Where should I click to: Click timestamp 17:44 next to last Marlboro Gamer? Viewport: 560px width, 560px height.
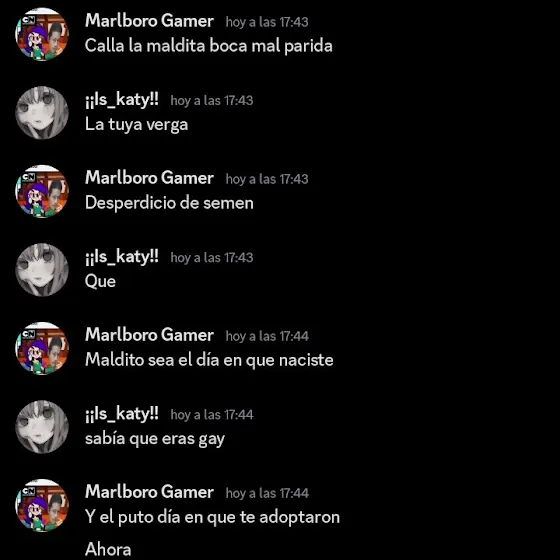267,494
